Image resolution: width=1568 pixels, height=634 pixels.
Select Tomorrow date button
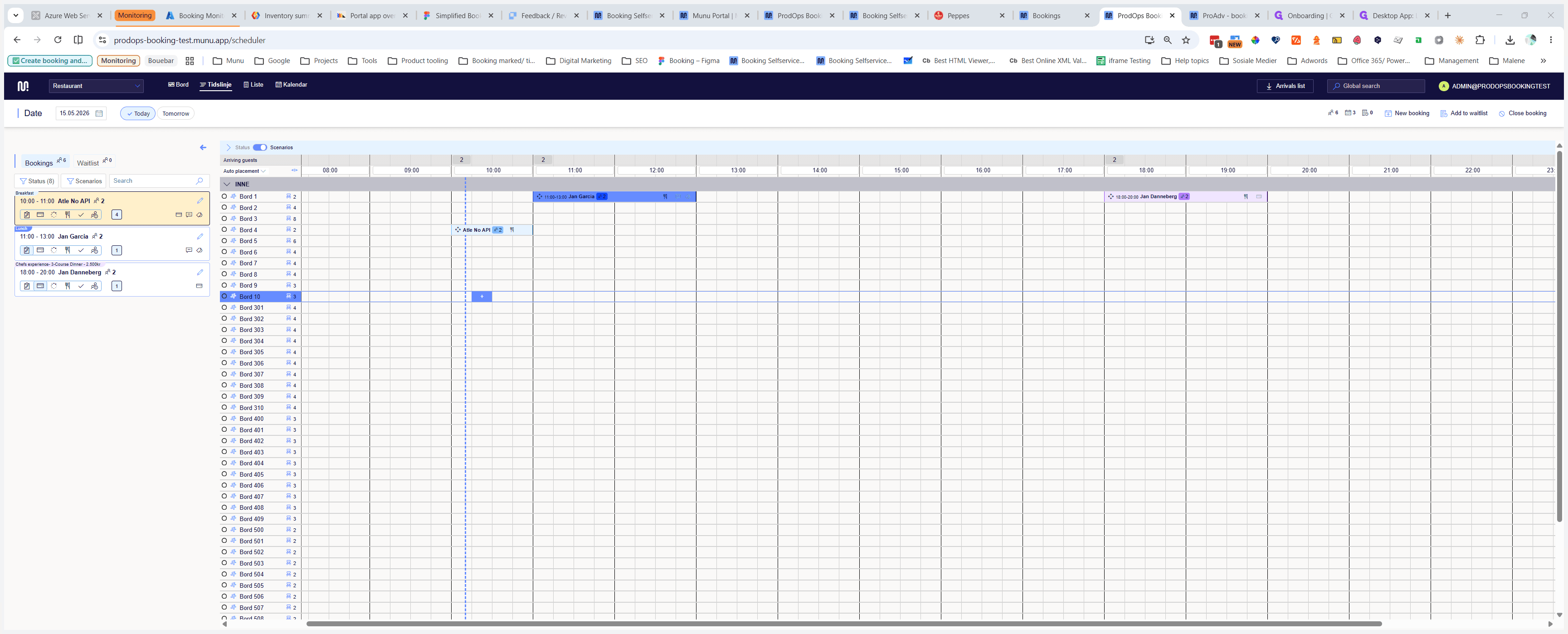point(175,113)
